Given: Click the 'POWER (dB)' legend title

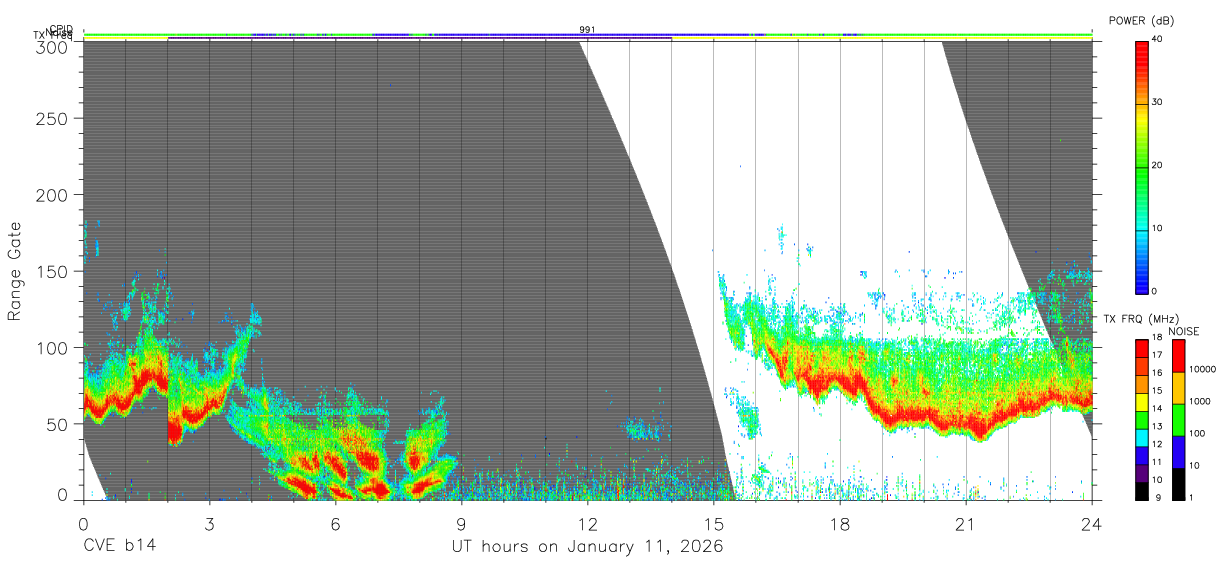Looking at the screenshot, I should click(x=1141, y=20).
